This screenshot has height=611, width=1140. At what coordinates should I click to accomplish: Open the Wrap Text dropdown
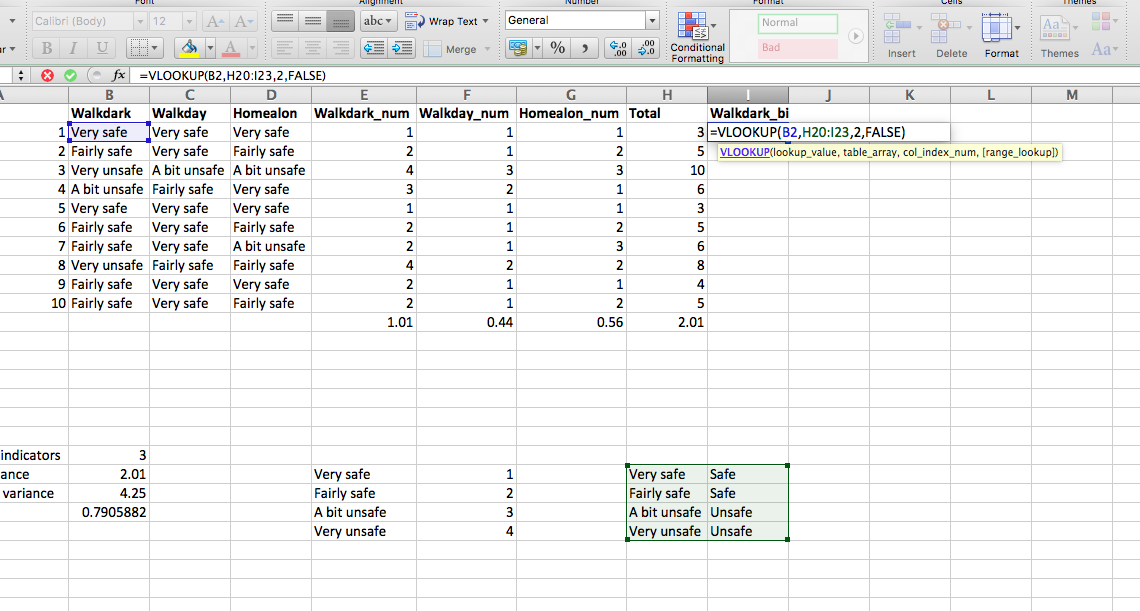(486, 21)
